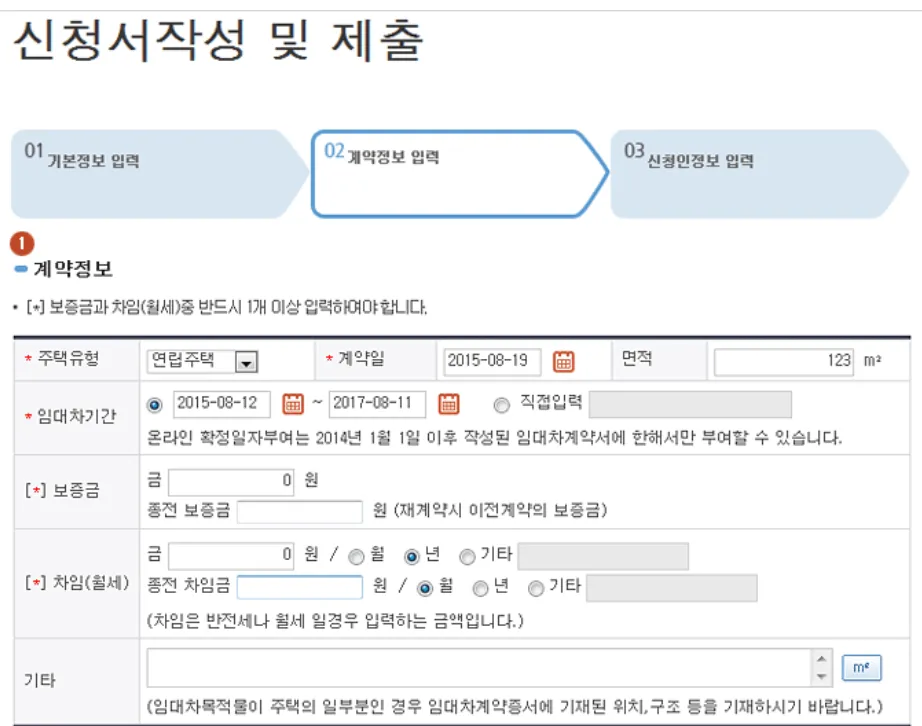Click the m² unit button beside the 기타 textarea

coord(861,668)
